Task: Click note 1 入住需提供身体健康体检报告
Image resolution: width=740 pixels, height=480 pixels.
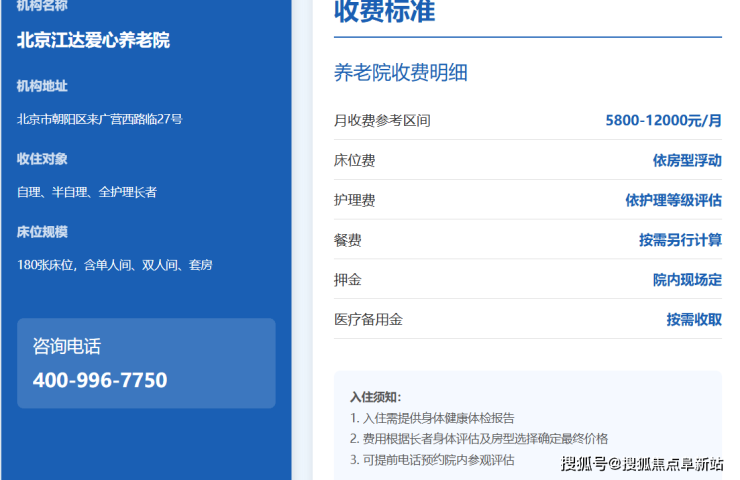Action: point(432,418)
